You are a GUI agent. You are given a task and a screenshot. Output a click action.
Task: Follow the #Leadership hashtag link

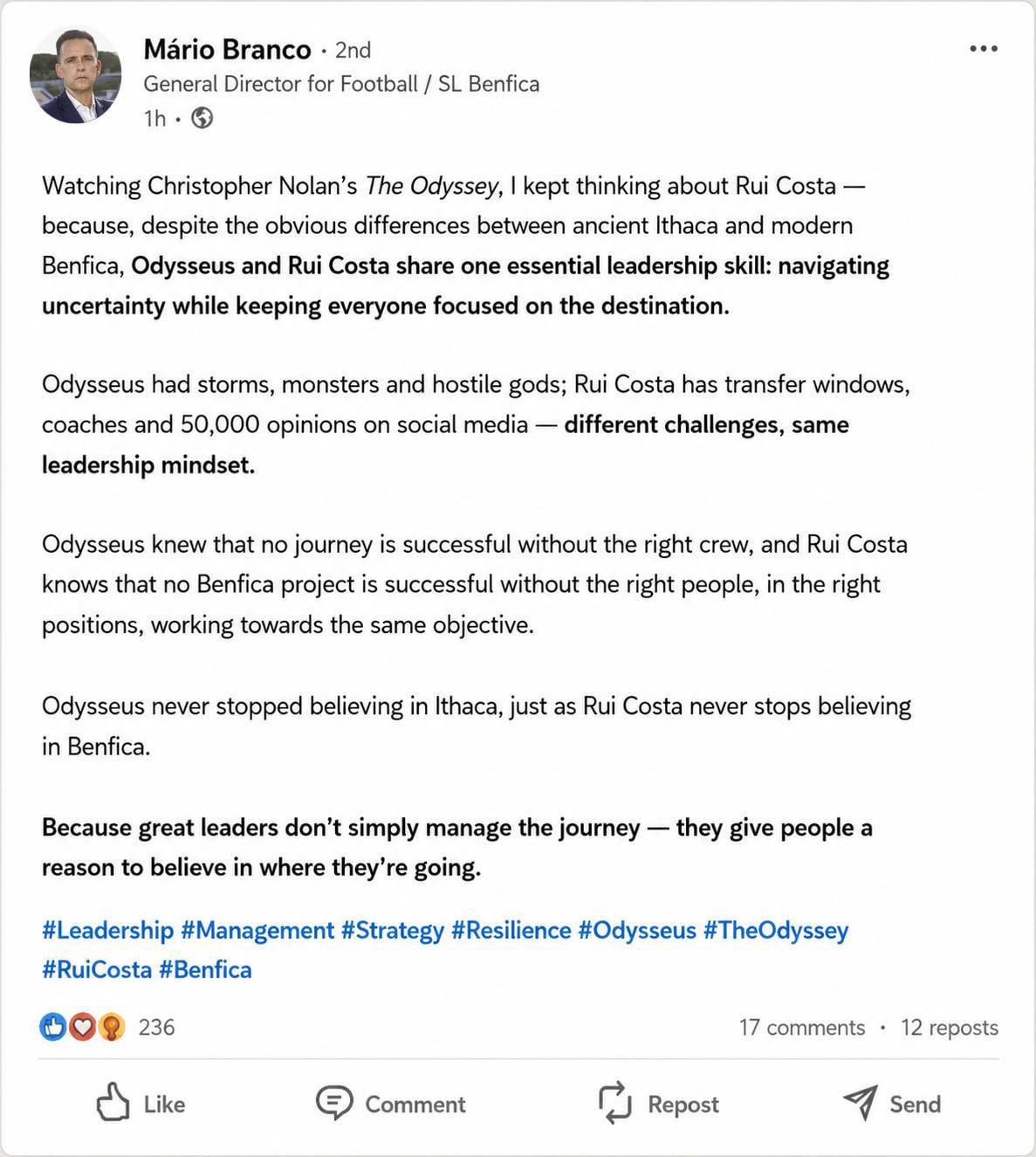pyautogui.click(x=108, y=930)
